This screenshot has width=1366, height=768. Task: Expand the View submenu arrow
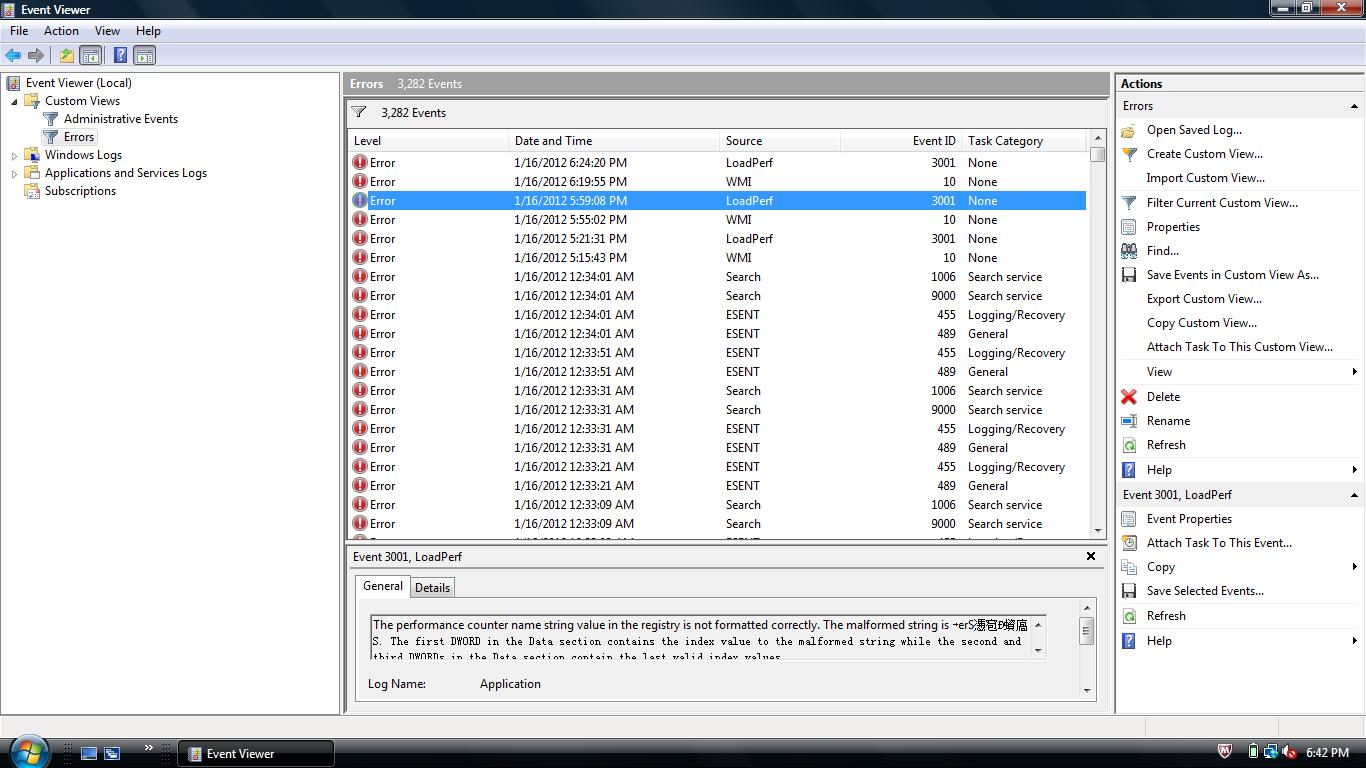[x=1354, y=372]
